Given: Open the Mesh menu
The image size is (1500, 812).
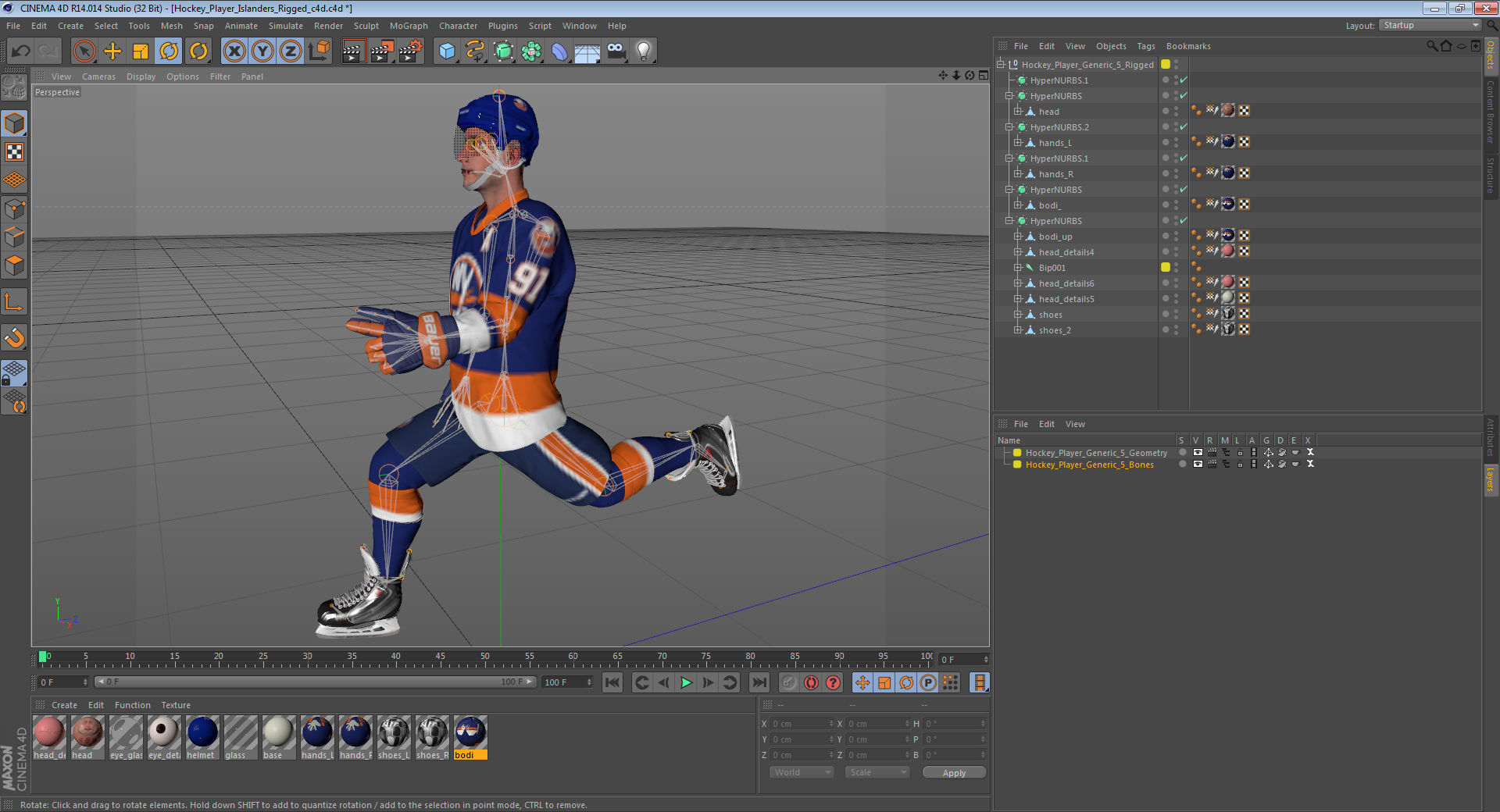Looking at the screenshot, I should point(171,26).
